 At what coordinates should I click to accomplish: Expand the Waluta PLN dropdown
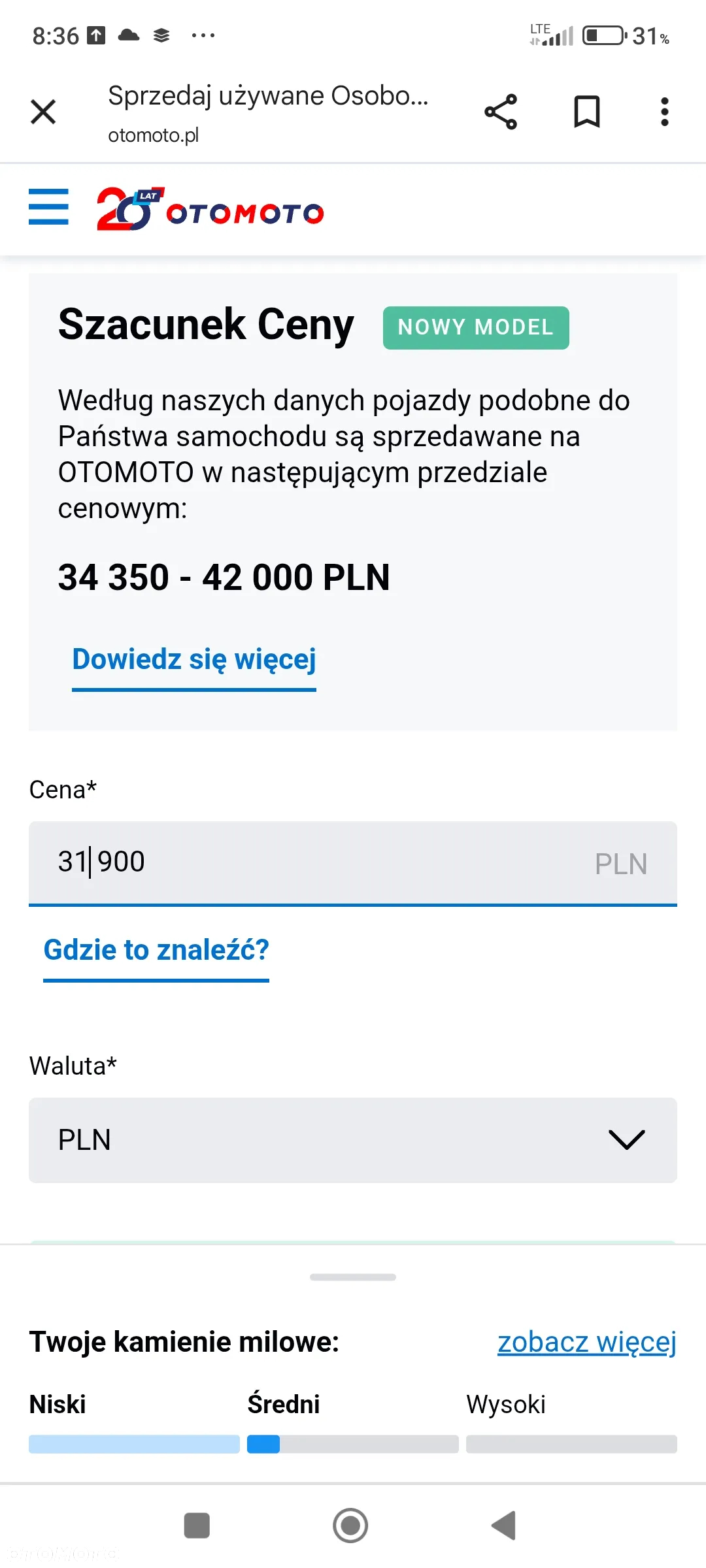pyautogui.click(x=353, y=1140)
